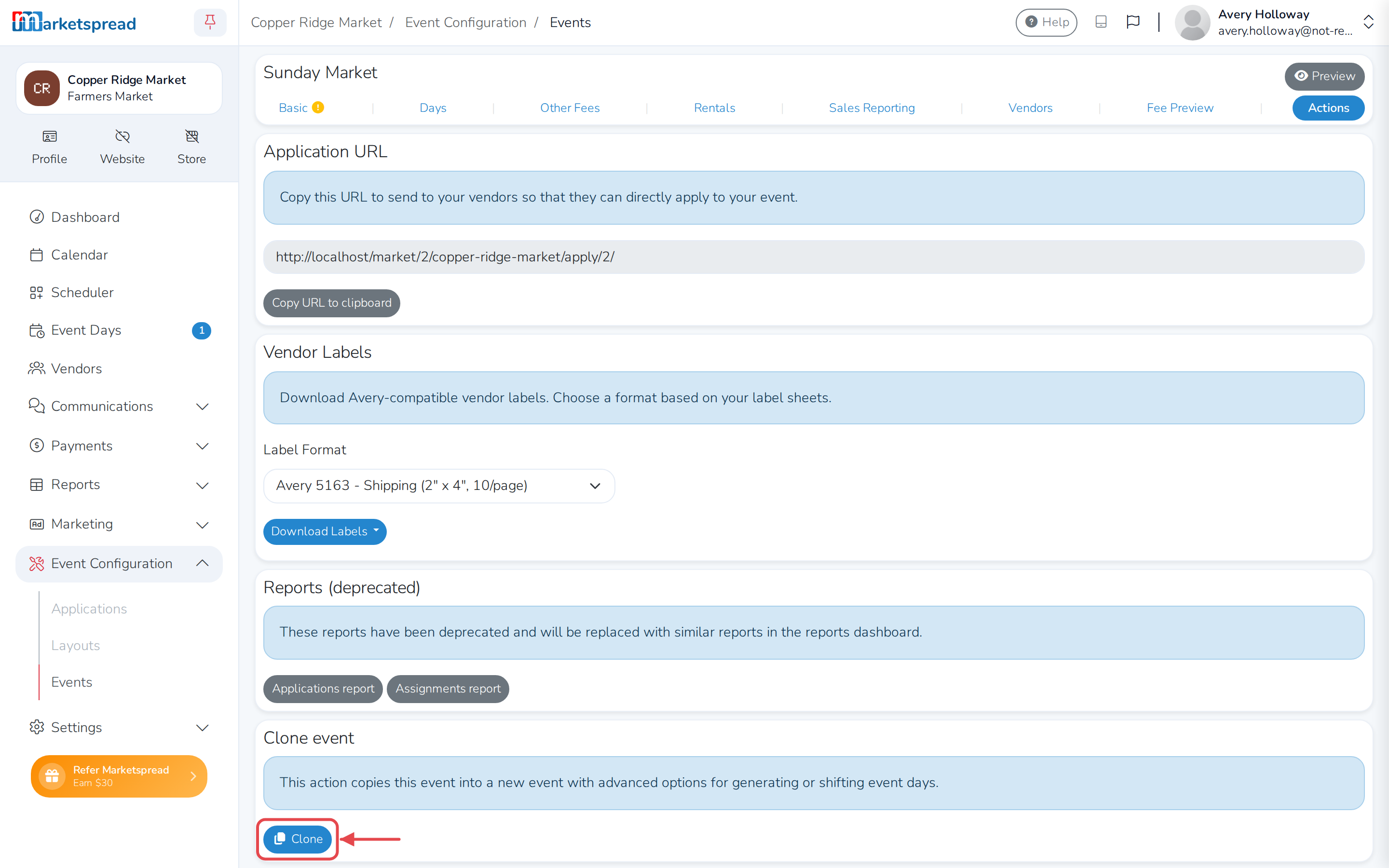Image resolution: width=1389 pixels, height=868 pixels.
Task: Click the Sunday Market event title
Action: point(320,72)
